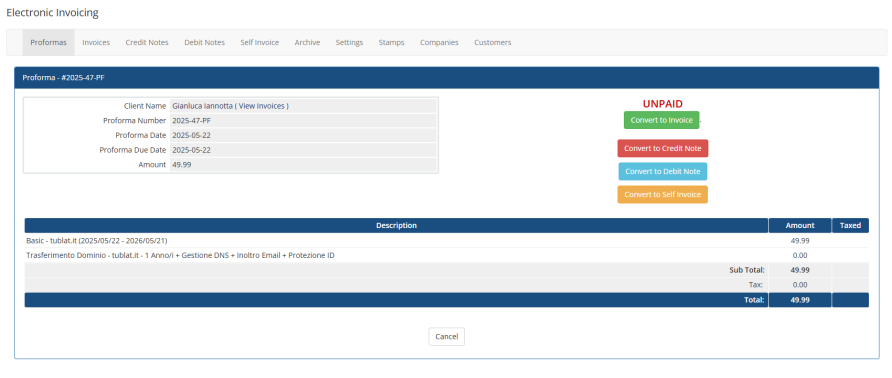892x378 pixels.
Task: Open the Customers tab
Action: click(493, 43)
